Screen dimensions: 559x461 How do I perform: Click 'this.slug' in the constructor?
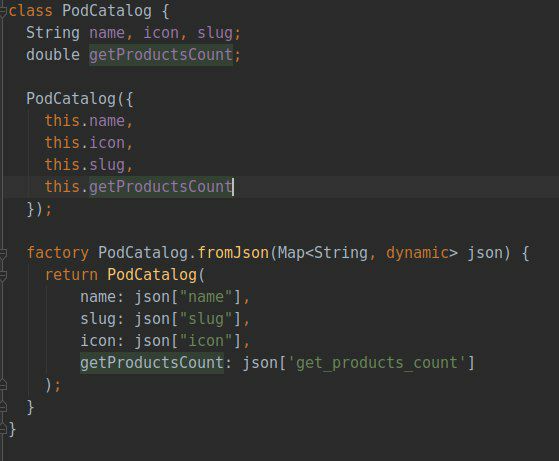84,165
